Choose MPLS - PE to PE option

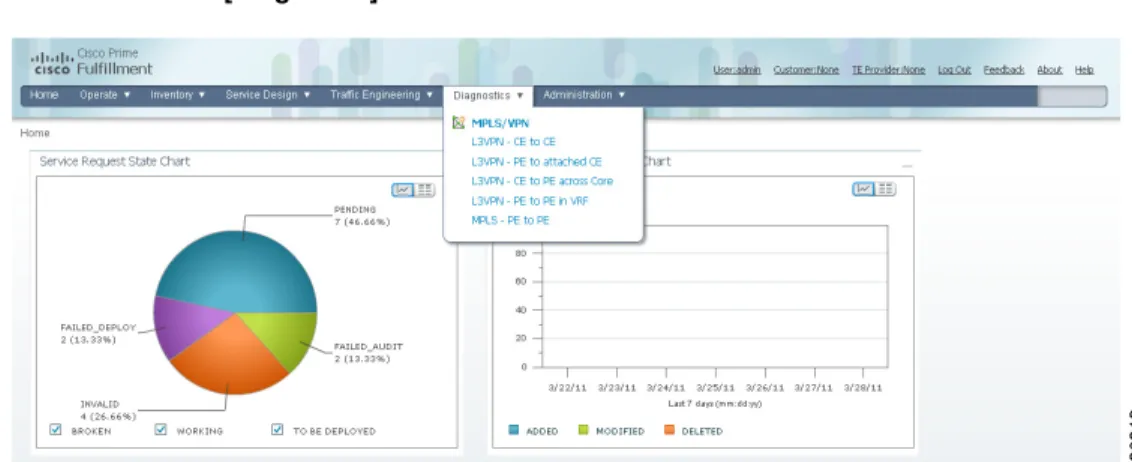coord(510,220)
